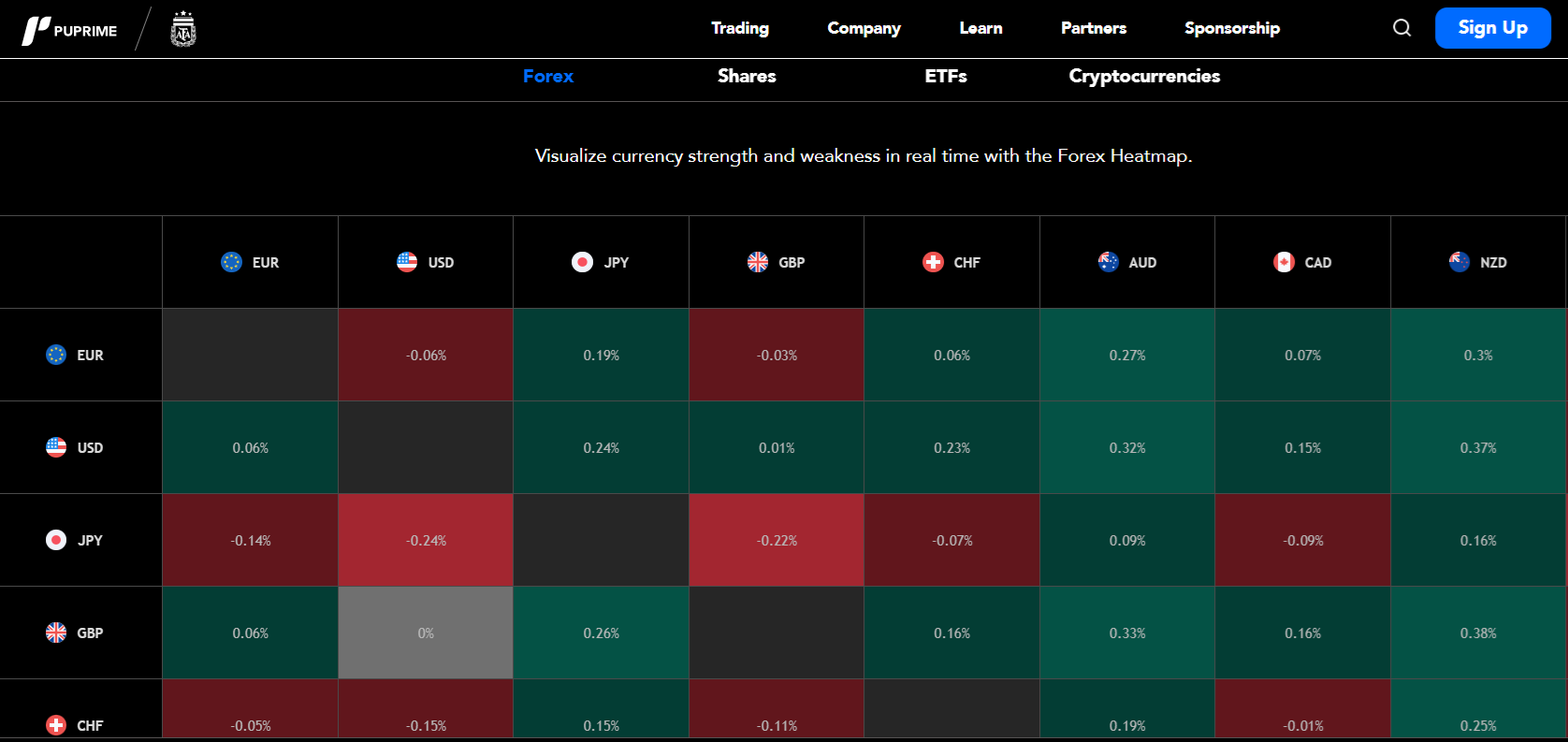
Task: Click the NZD flag in column header
Action: coord(1459,262)
